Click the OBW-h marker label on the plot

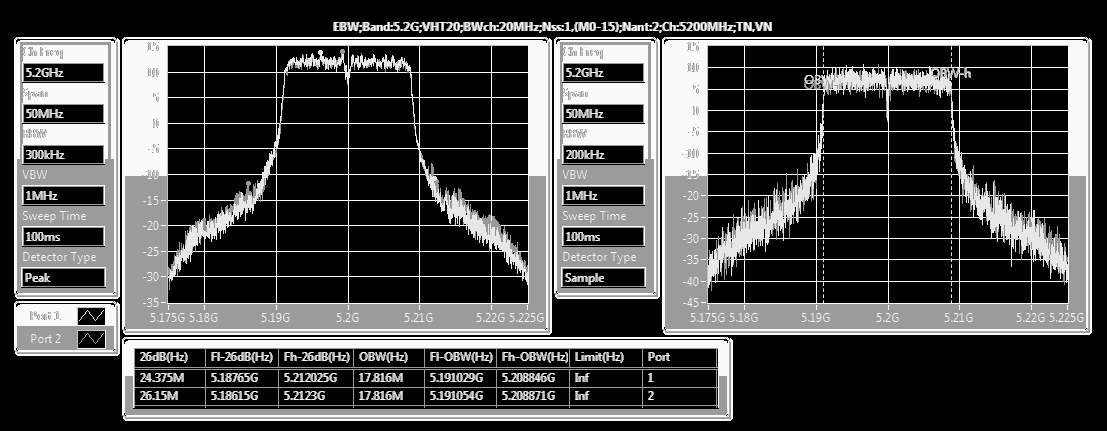pyautogui.click(x=950, y=73)
